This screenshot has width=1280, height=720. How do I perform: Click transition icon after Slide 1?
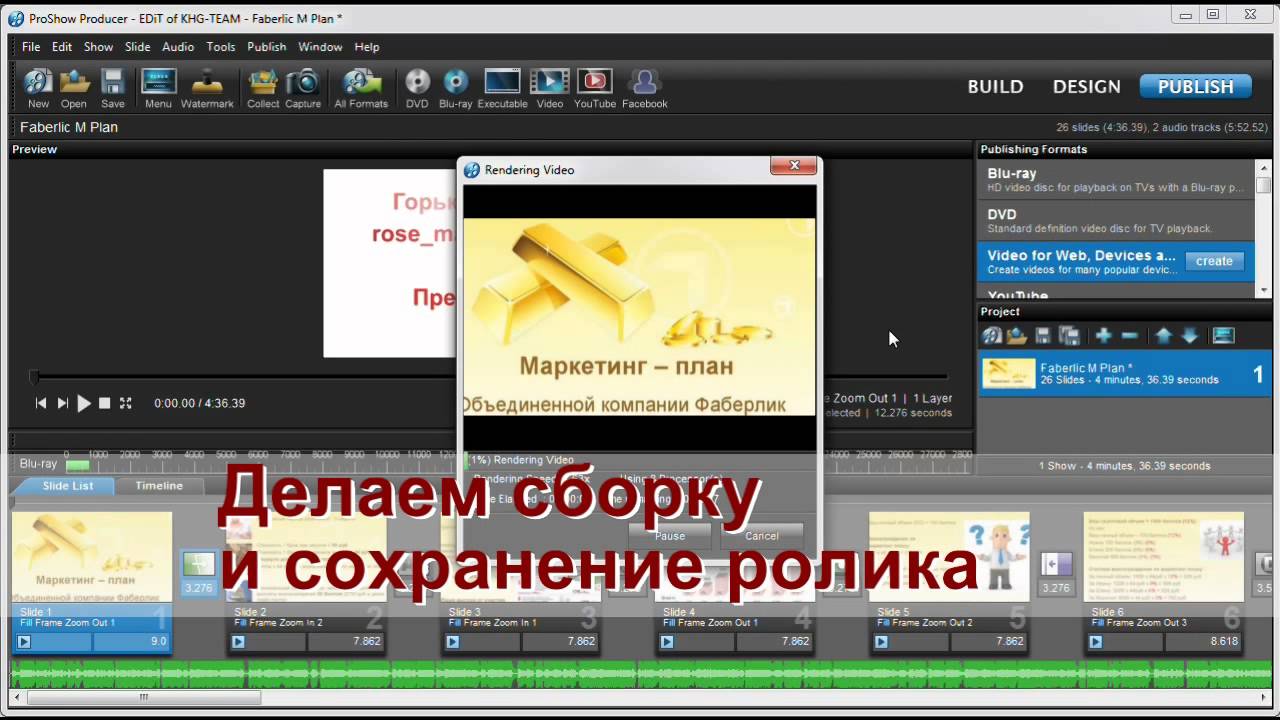(199, 565)
